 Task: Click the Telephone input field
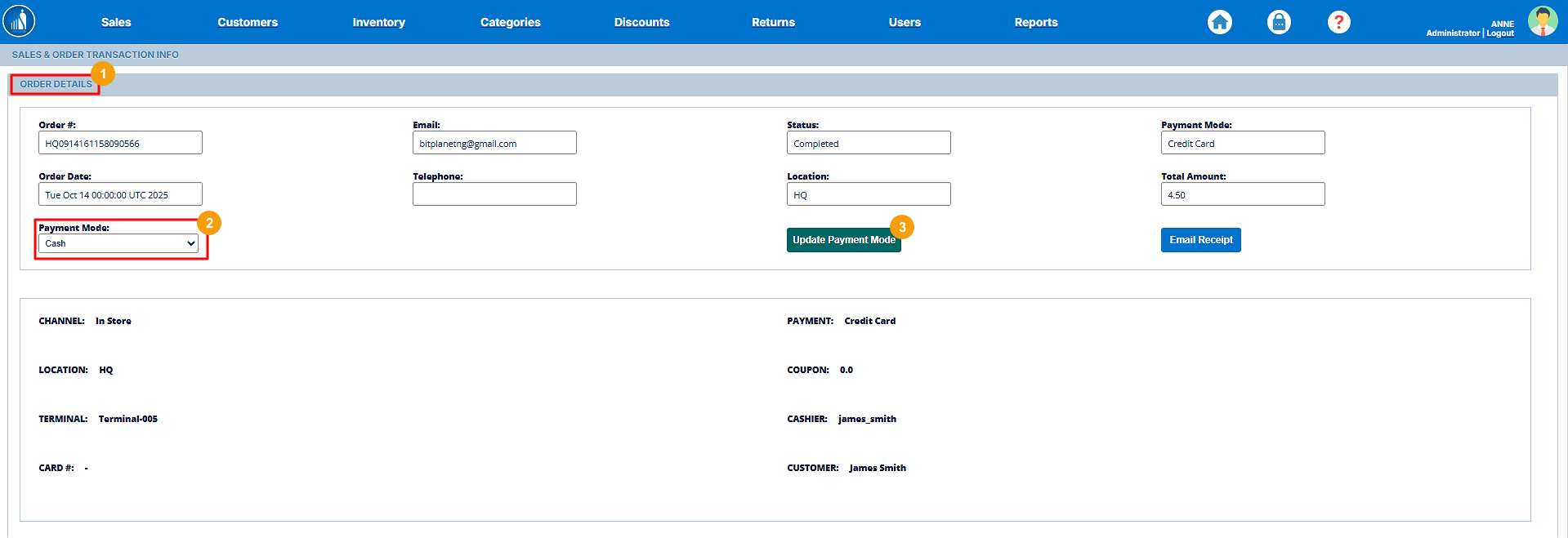point(494,194)
